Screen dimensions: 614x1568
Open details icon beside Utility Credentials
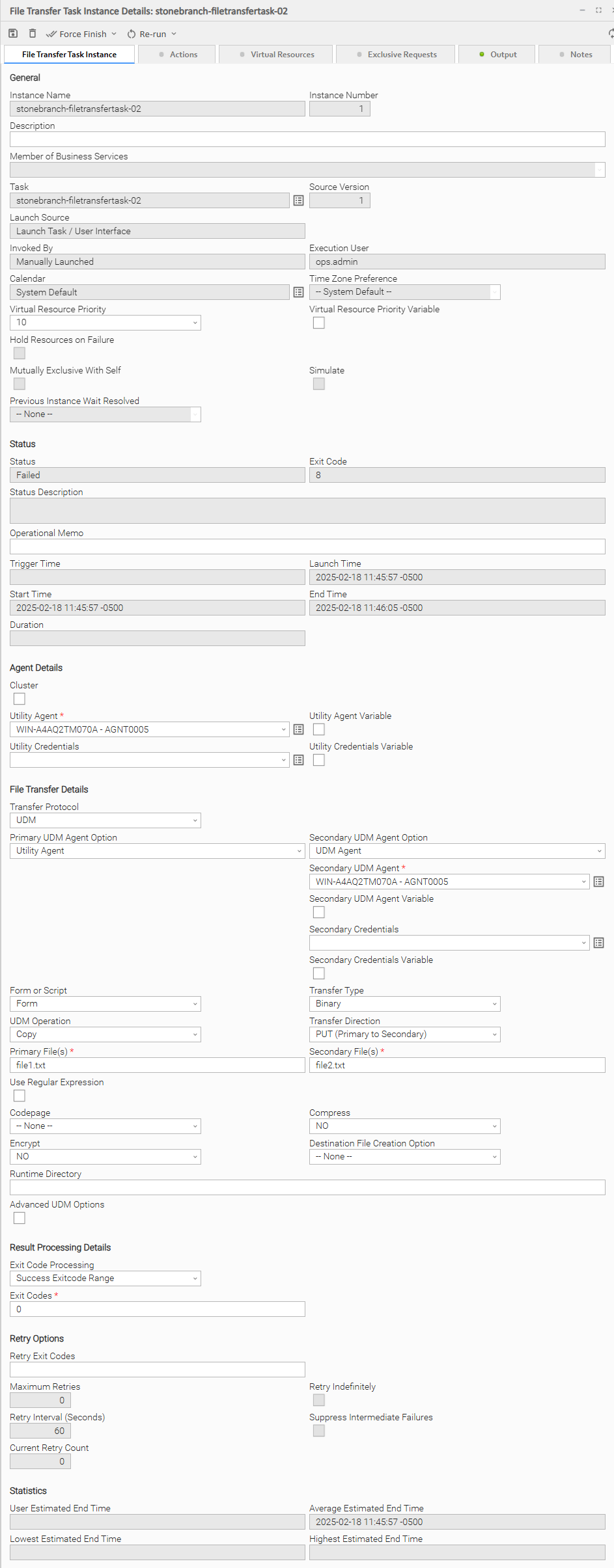click(x=298, y=760)
